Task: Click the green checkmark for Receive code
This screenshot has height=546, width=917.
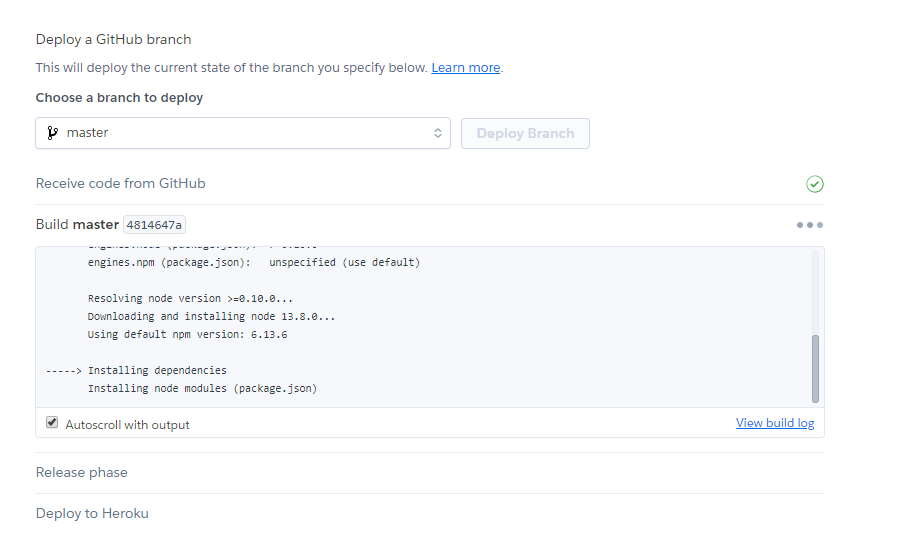Action: pyautogui.click(x=815, y=184)
